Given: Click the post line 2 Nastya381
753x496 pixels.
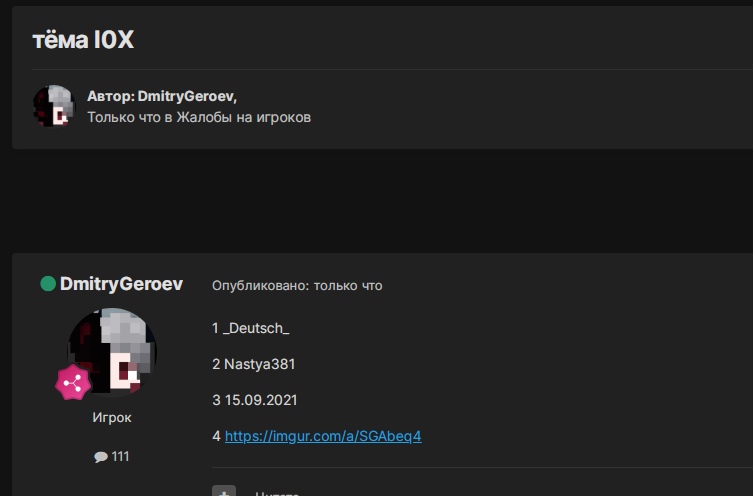Looking at the screenshot, I should click(253, 364).
